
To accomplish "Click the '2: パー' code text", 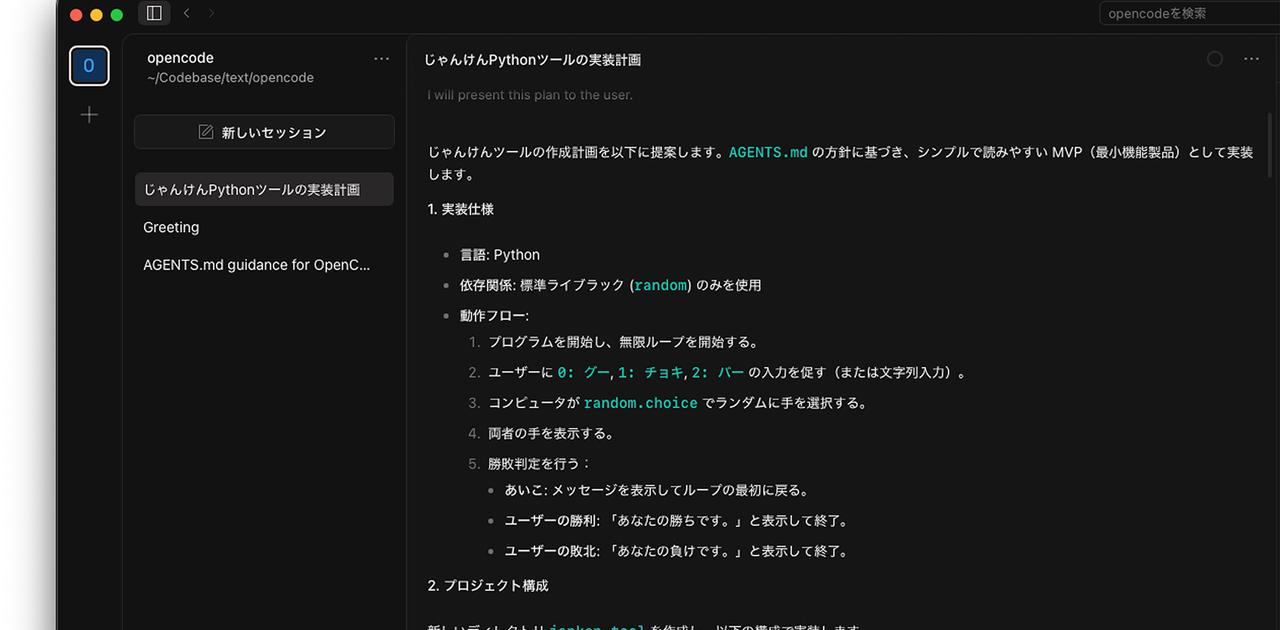I will point(718,373).
